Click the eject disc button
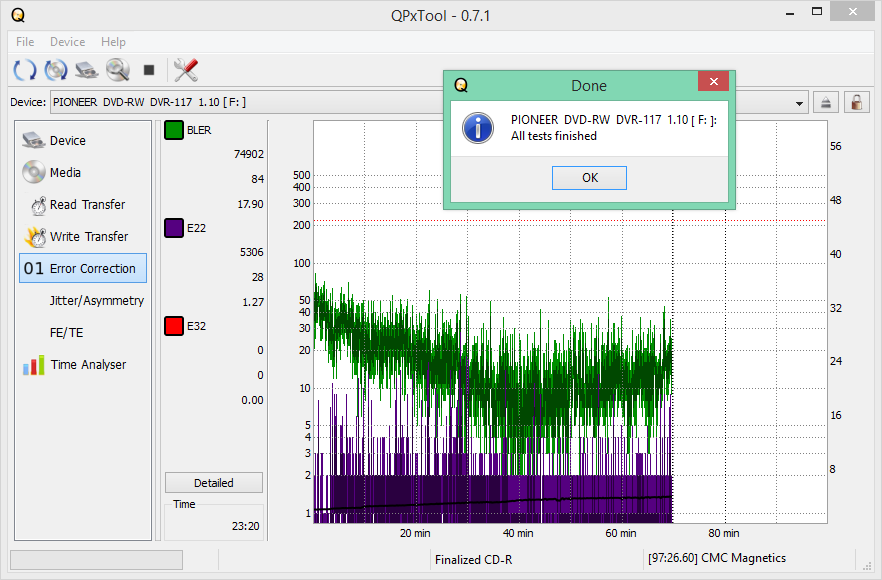 (x=826, y=102)
